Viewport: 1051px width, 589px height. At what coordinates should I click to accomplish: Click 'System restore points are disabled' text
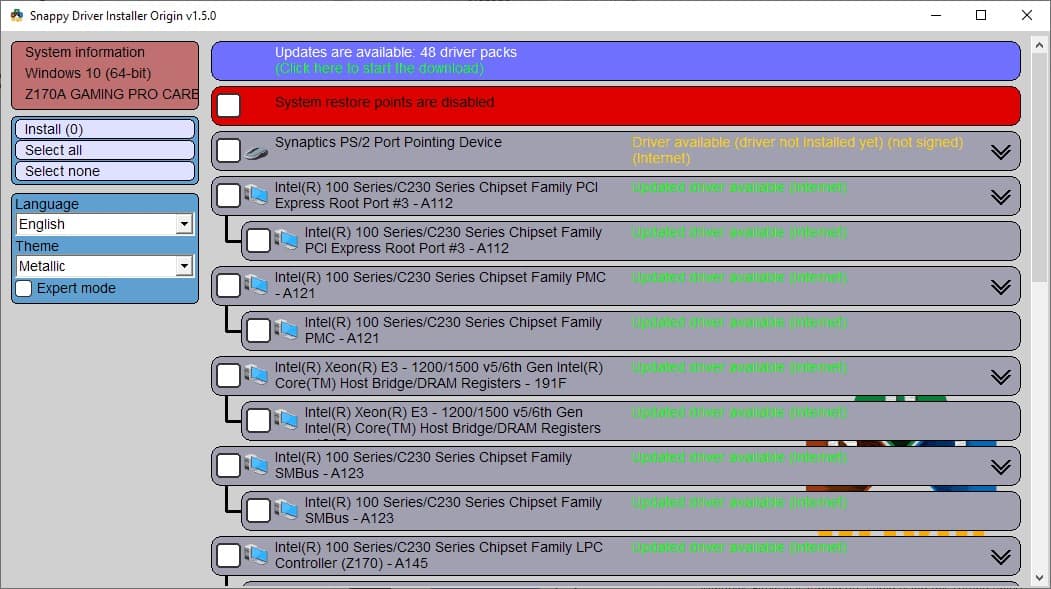(x=384, y=103)
